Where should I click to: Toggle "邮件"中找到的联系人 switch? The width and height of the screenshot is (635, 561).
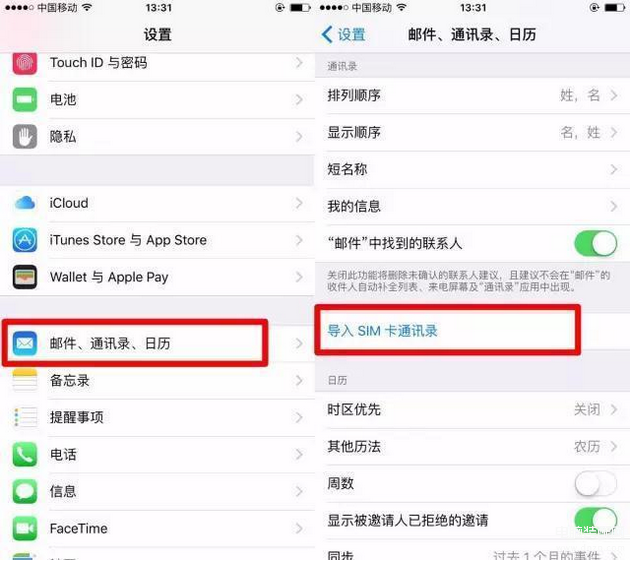595,243
